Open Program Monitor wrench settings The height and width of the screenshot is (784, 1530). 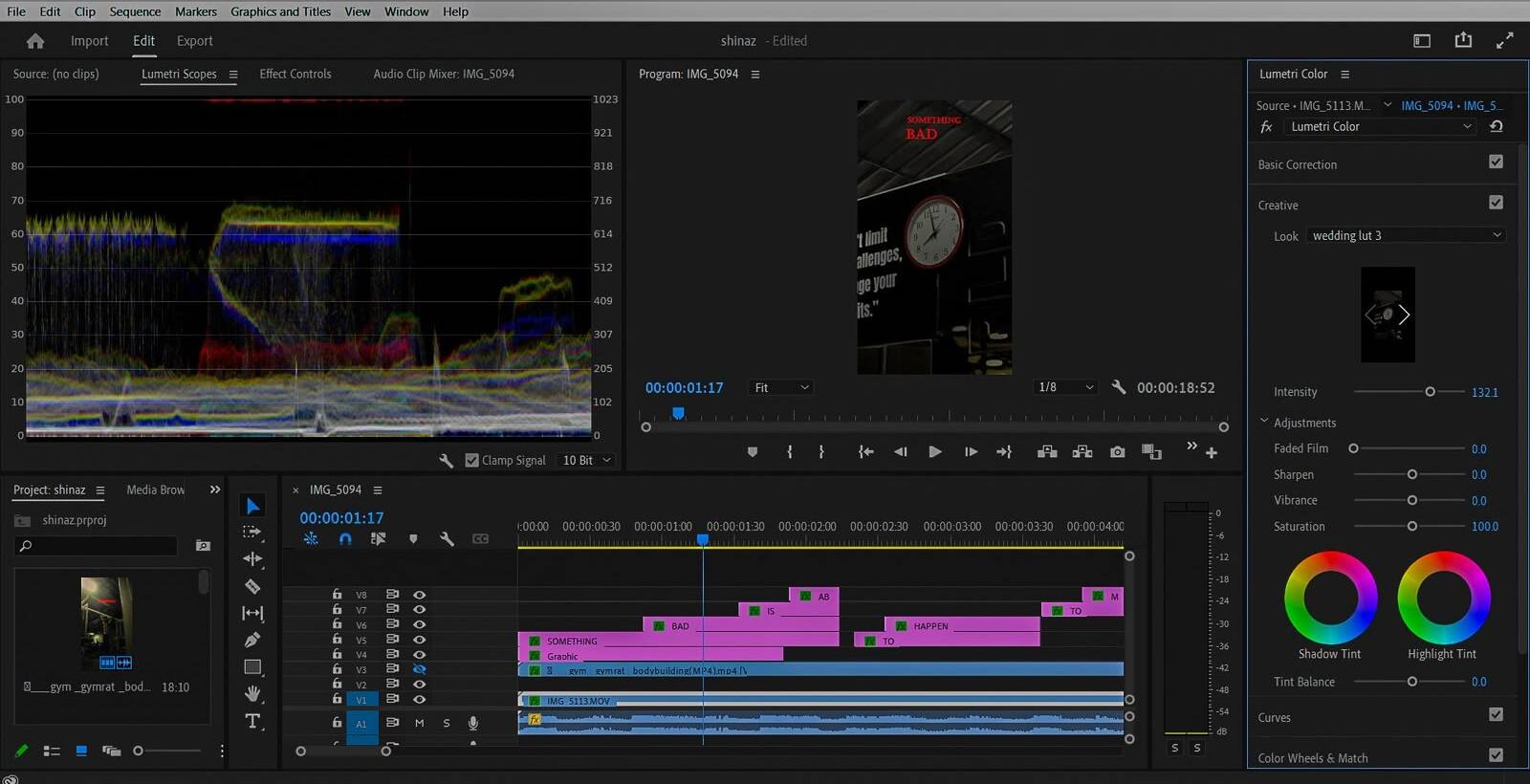(x=1118, y=387)
